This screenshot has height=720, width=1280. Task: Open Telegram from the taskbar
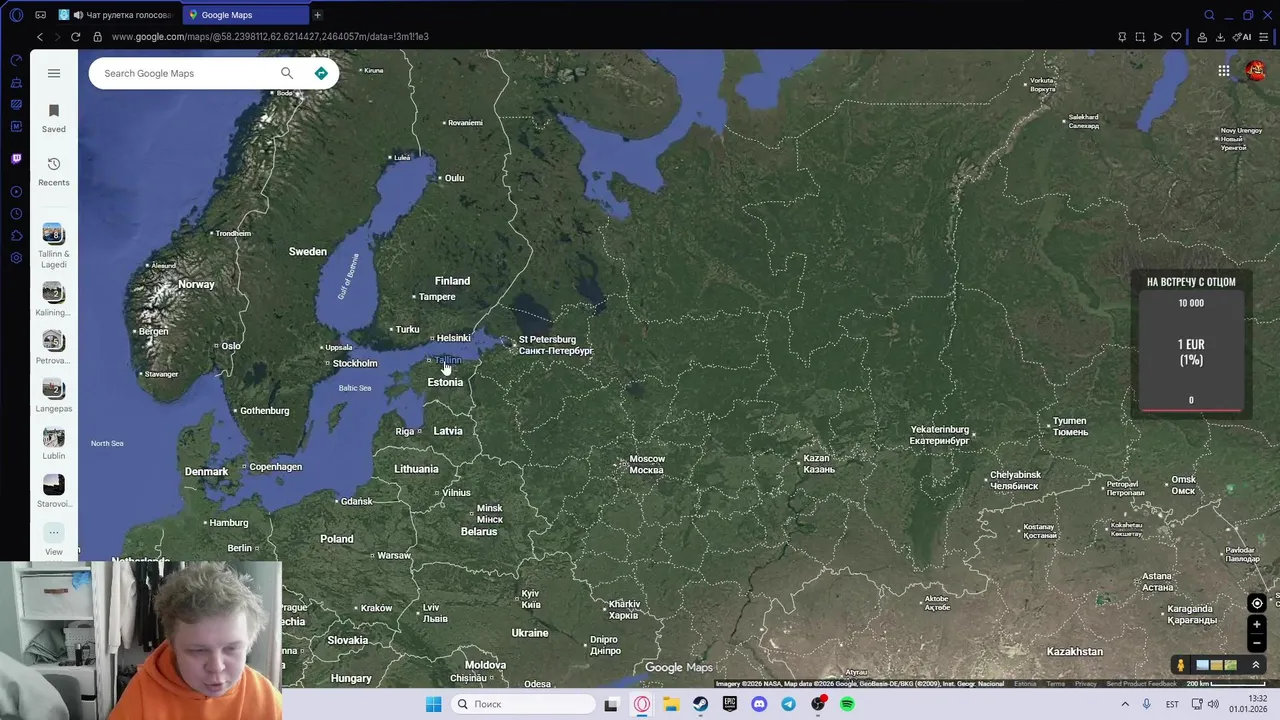[788, 704]
